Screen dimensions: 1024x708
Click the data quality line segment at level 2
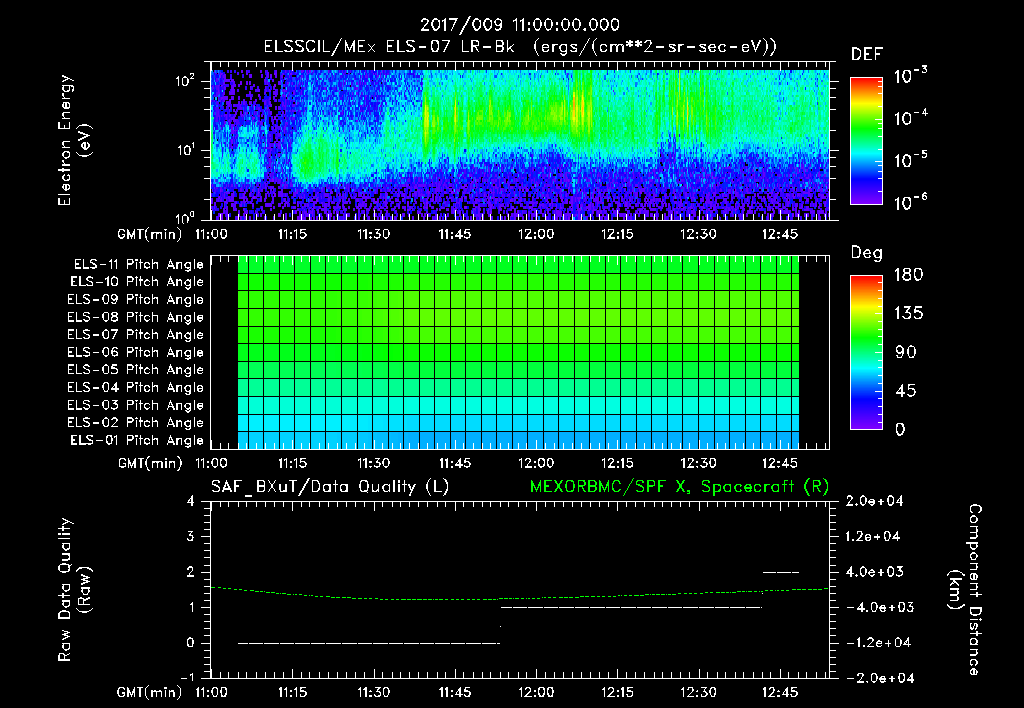coord(780,572)
